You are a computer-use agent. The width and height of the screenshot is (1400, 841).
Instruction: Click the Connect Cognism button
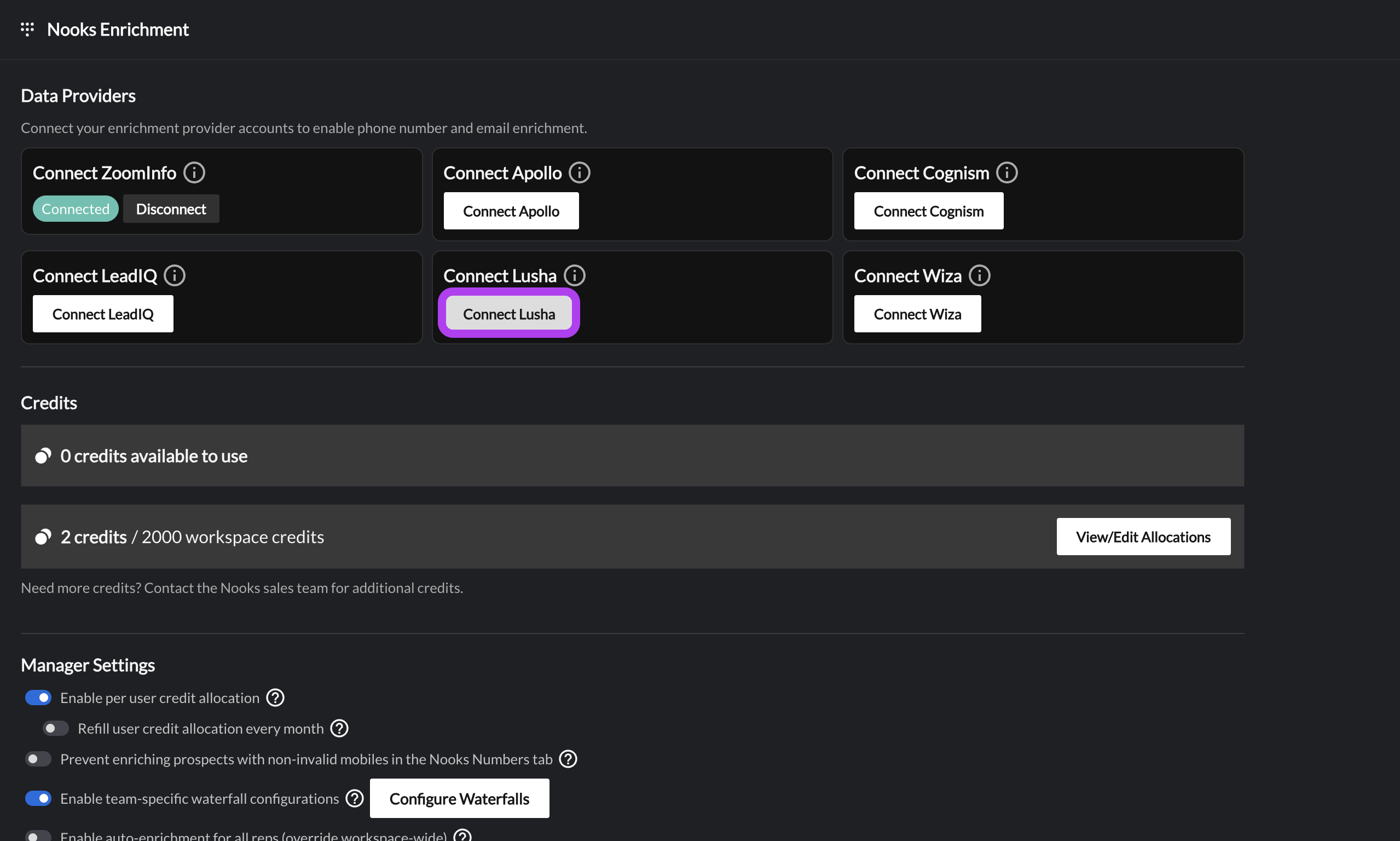point(928,211)
